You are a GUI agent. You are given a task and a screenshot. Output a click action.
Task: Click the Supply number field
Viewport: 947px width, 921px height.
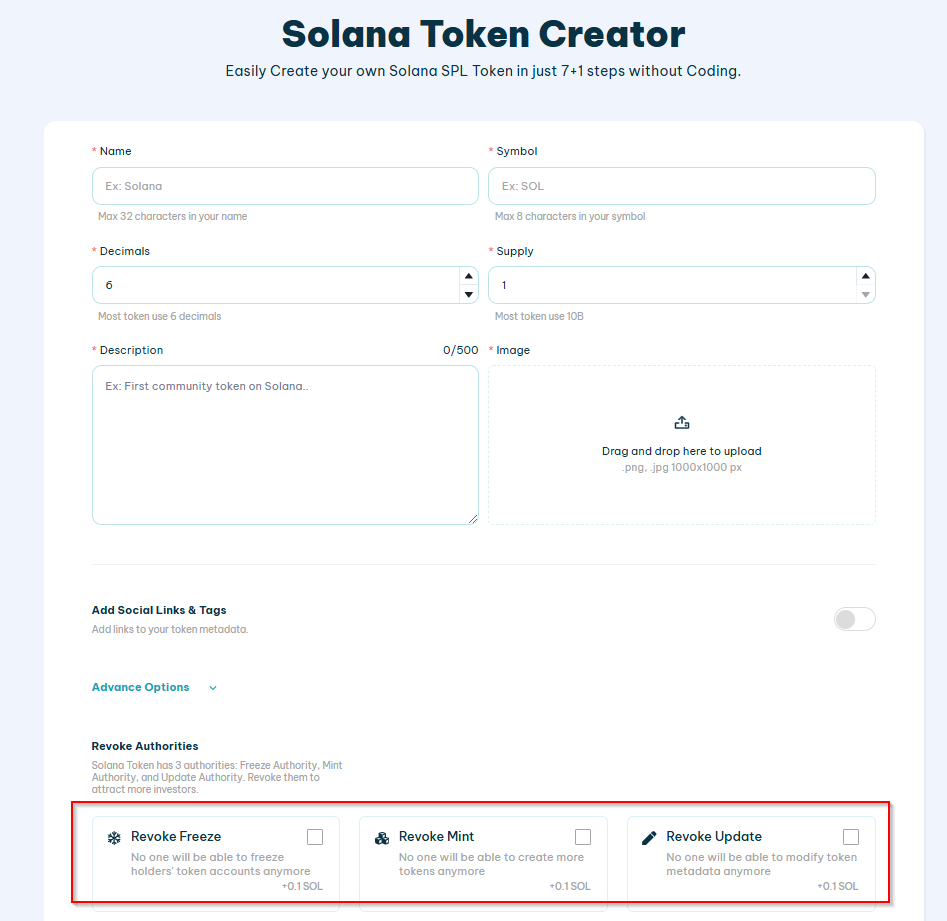(672, 285)
